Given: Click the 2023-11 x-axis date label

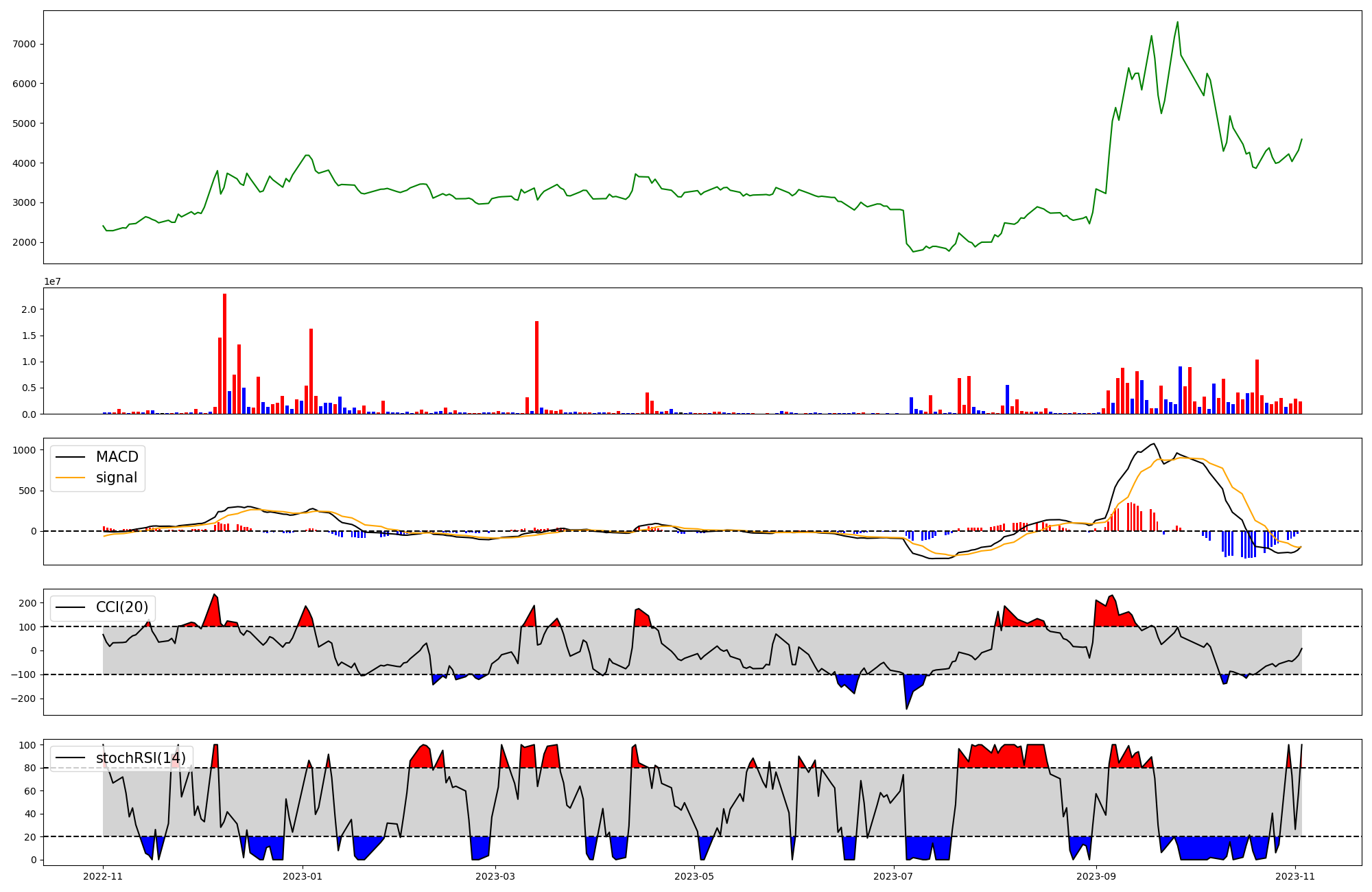Looking at the screenshot, I should tap(1295, 876).
